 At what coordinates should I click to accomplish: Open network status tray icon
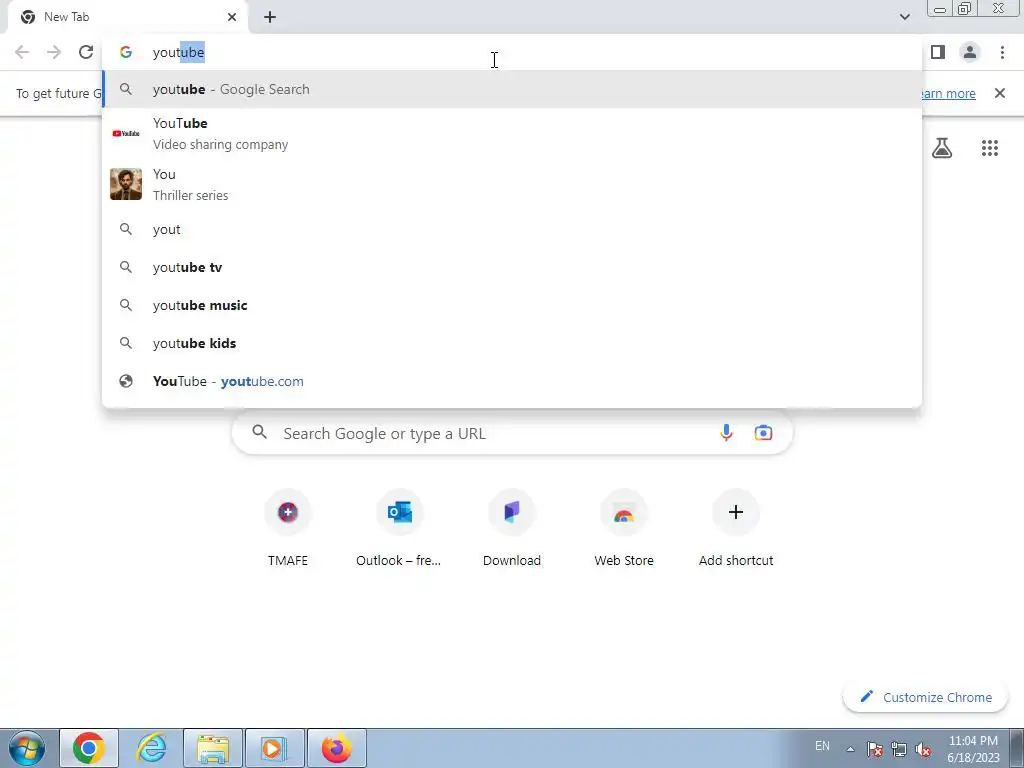[x=899, y=749]
